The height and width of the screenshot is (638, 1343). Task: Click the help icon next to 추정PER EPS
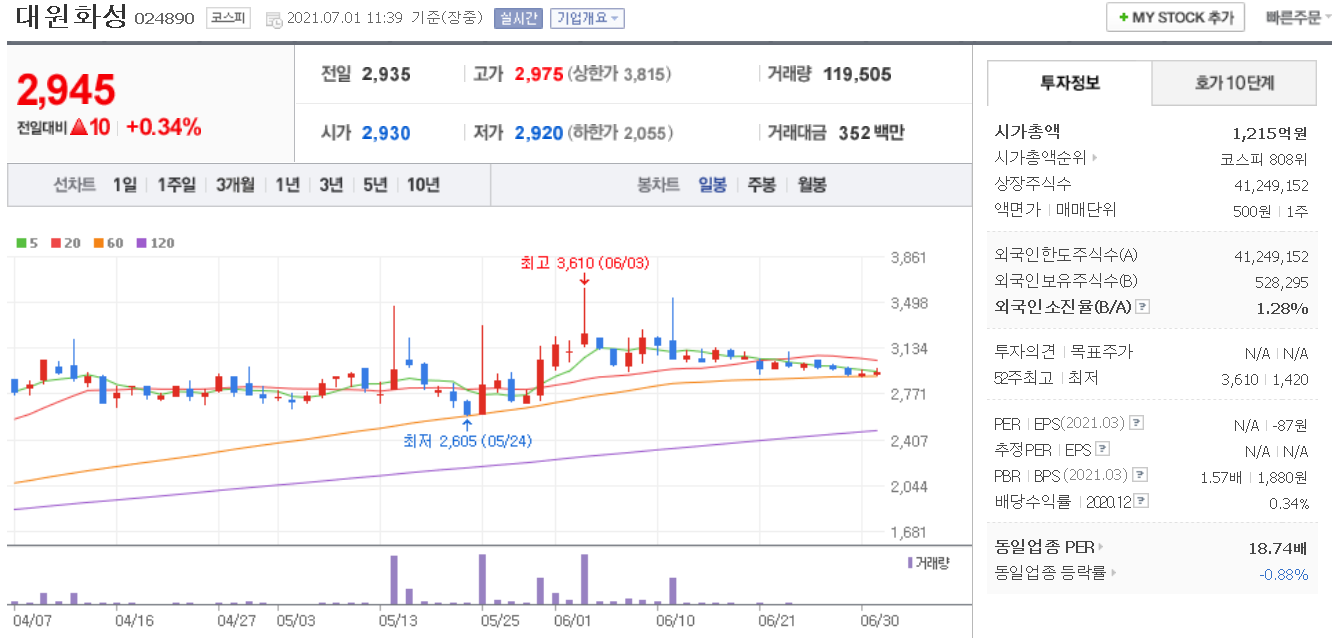click(1103, 450)
